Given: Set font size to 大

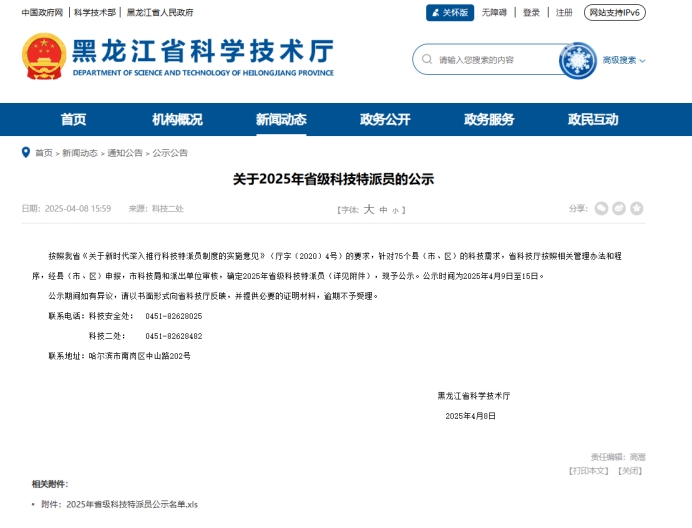Looking at the screenshot, I should (x=368, y=209).
